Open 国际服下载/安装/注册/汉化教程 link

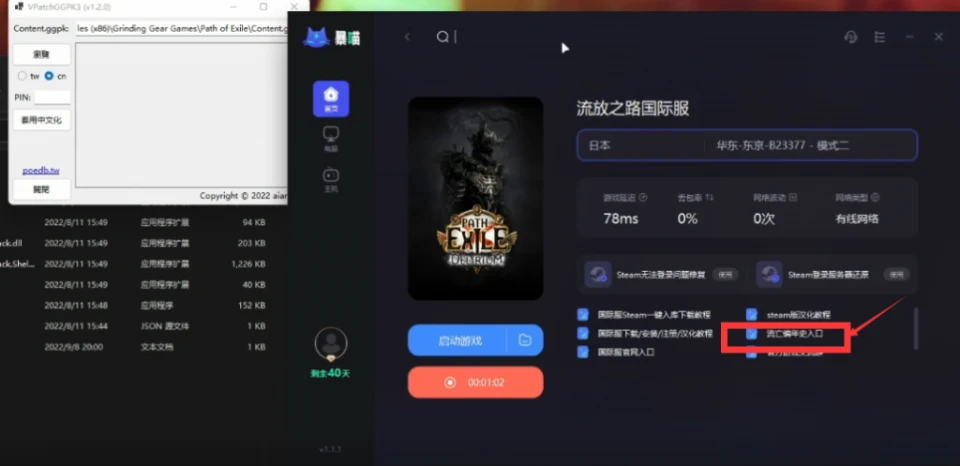(655, 334)
